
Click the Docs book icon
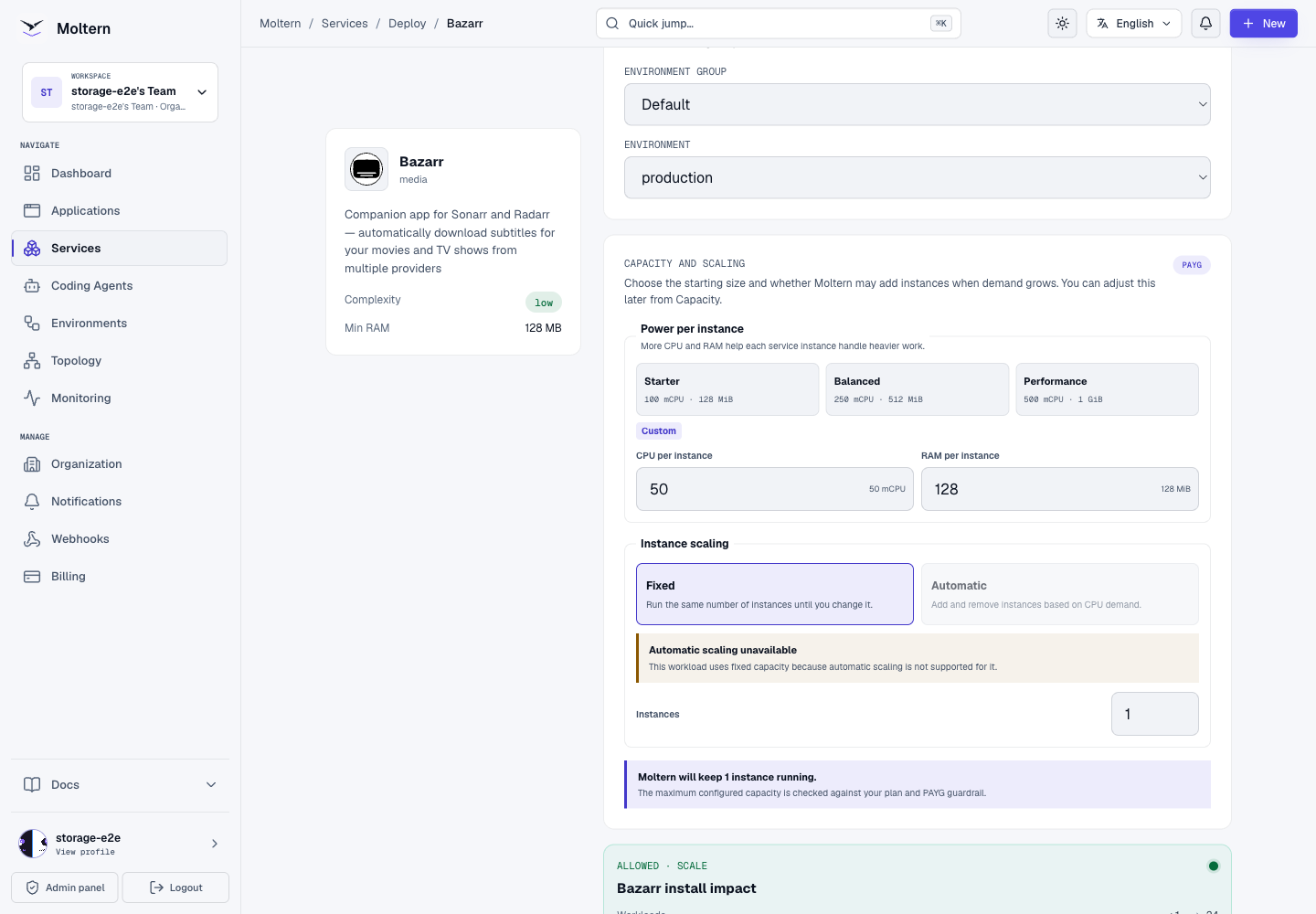[32, 785]
